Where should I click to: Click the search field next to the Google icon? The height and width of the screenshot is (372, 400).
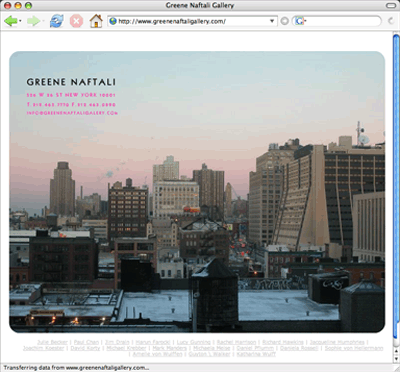tap(342, 21)
